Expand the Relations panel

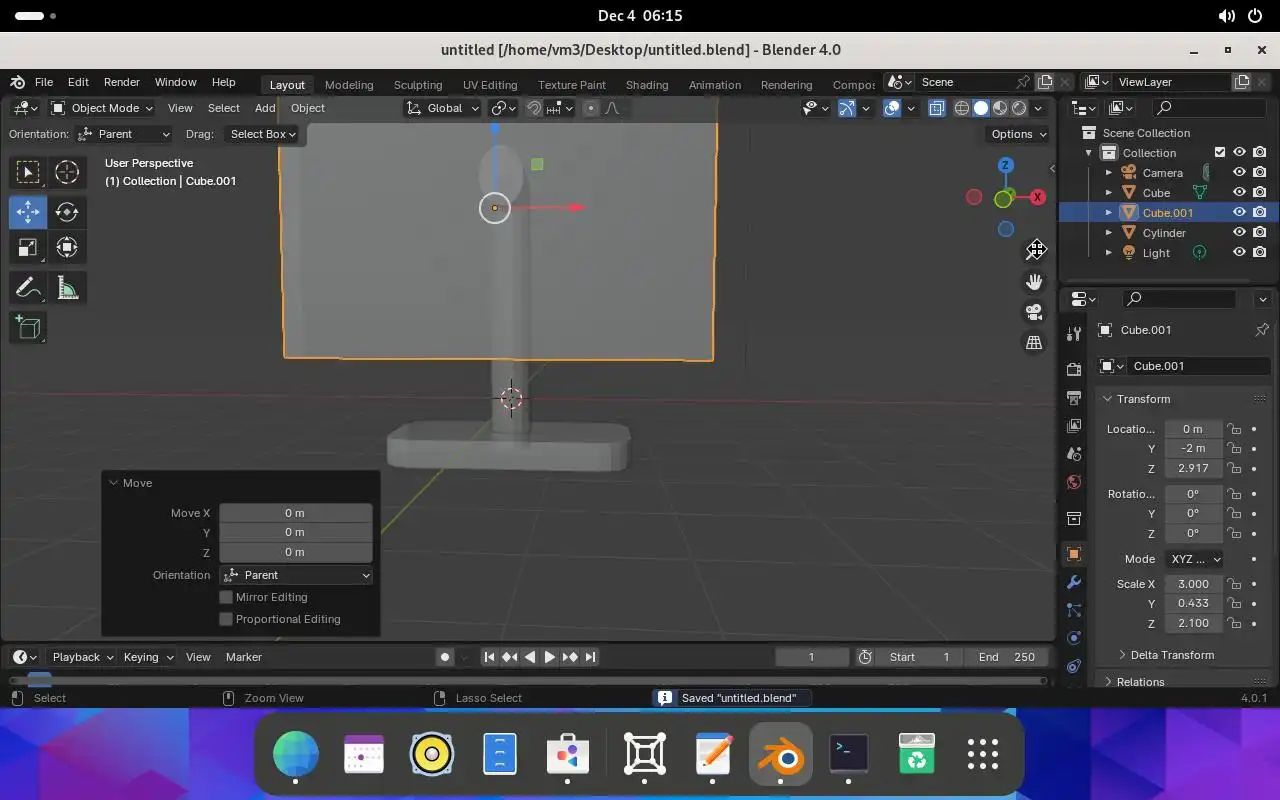click(x=1139, y=682)
